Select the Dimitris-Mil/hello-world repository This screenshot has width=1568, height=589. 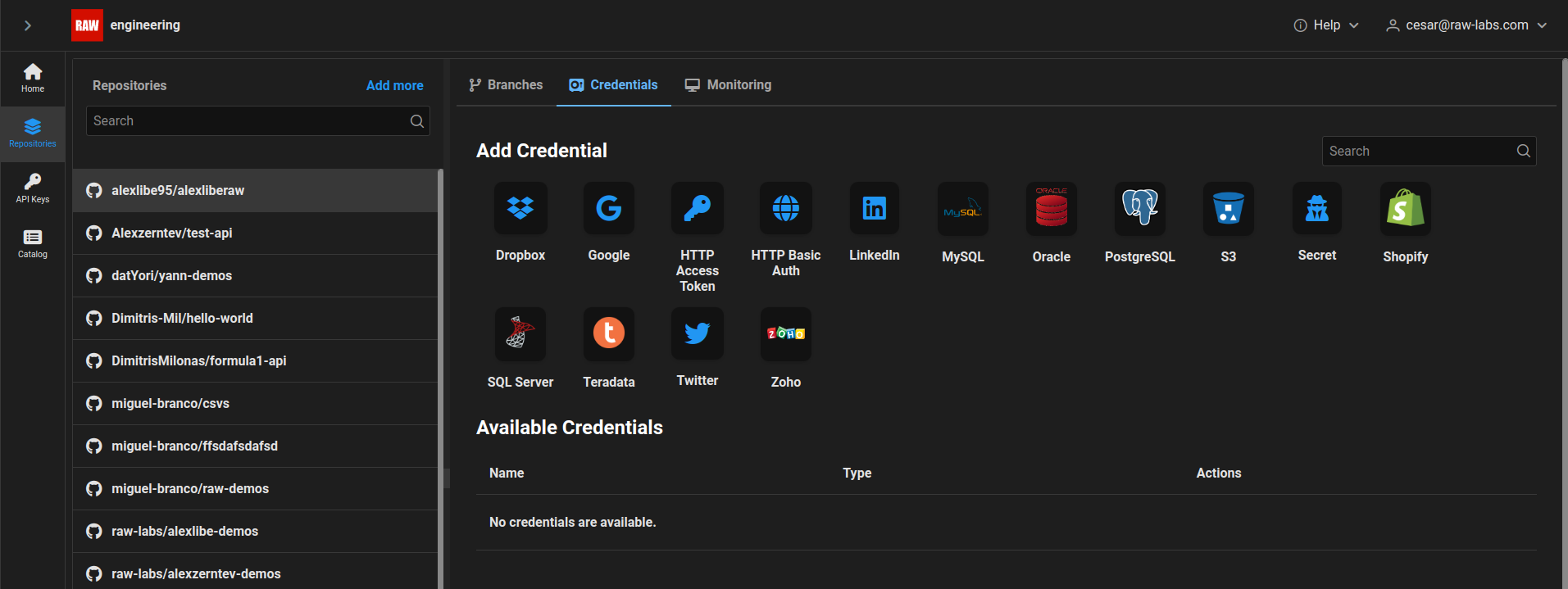point(255,319)
